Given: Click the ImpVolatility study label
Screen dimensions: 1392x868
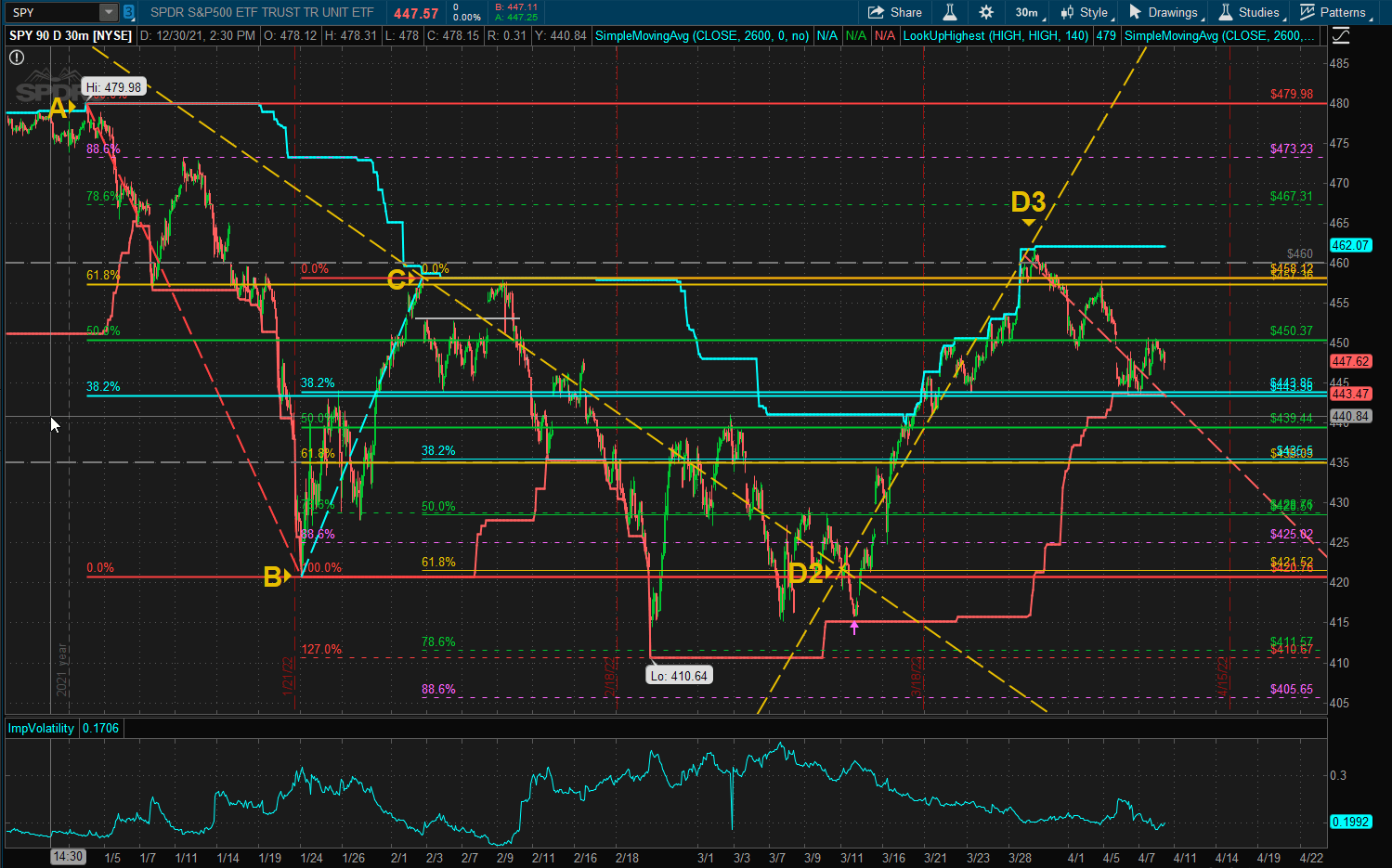Looking at the screenshot, I should (x=41, y=728).
